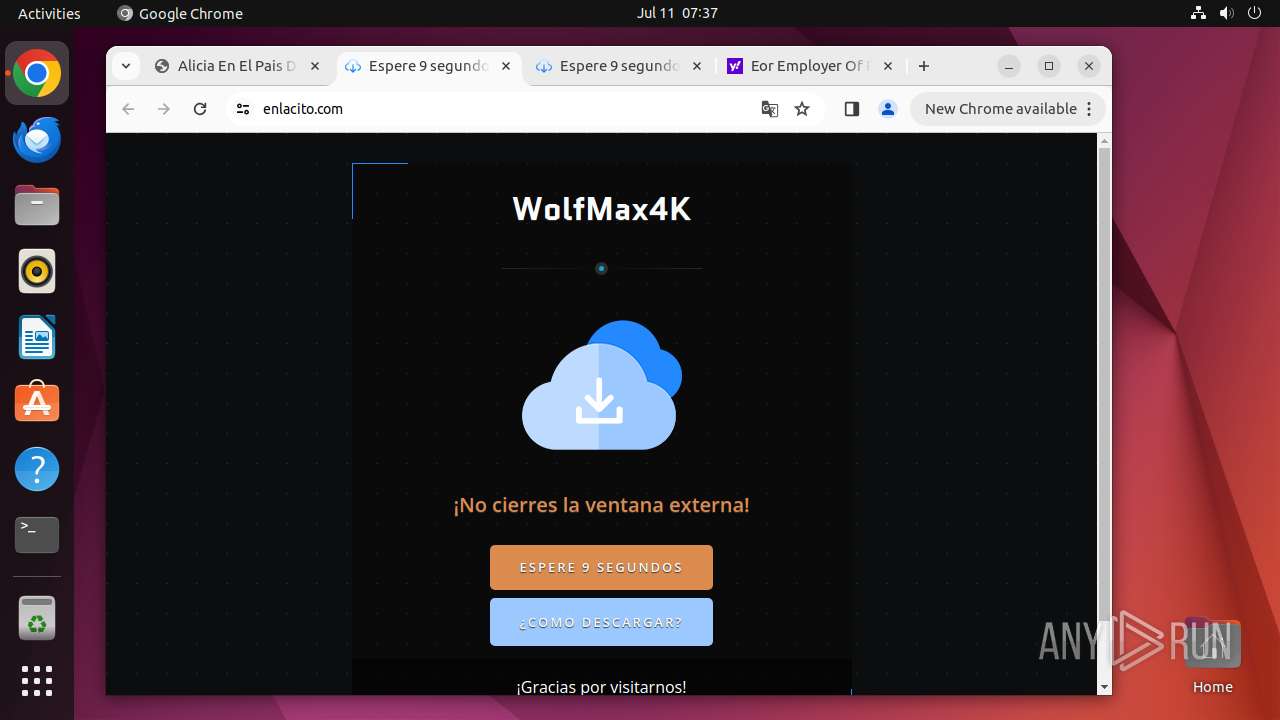The width and height of the screenshot is (1280, 720).
Task: Click the Chrome back arrow
Action: pyautogui.click(x=128, y=109)
